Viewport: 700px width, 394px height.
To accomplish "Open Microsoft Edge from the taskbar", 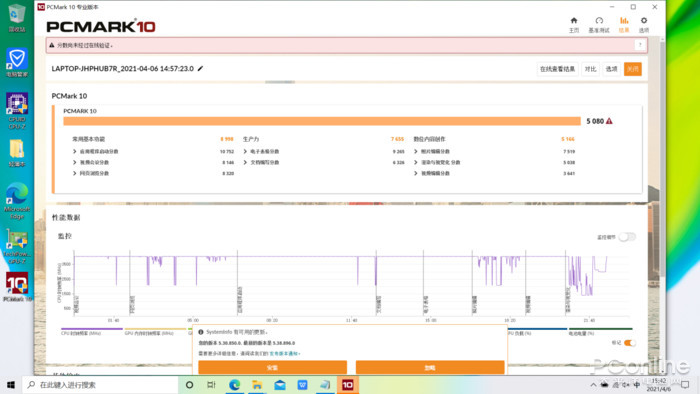I will pyautogui.click(x=234, y=385).
